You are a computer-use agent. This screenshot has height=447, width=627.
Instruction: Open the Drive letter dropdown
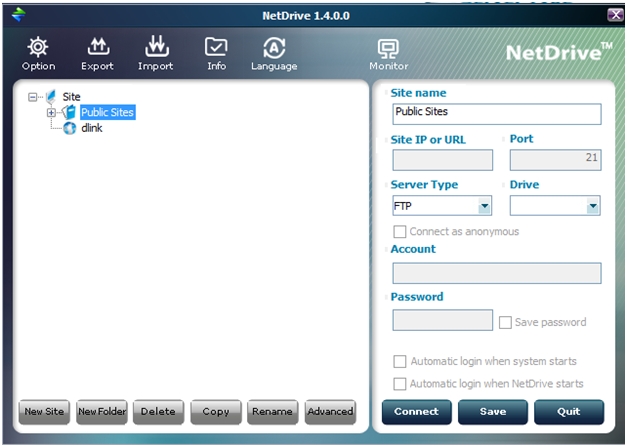coord(593,206)
